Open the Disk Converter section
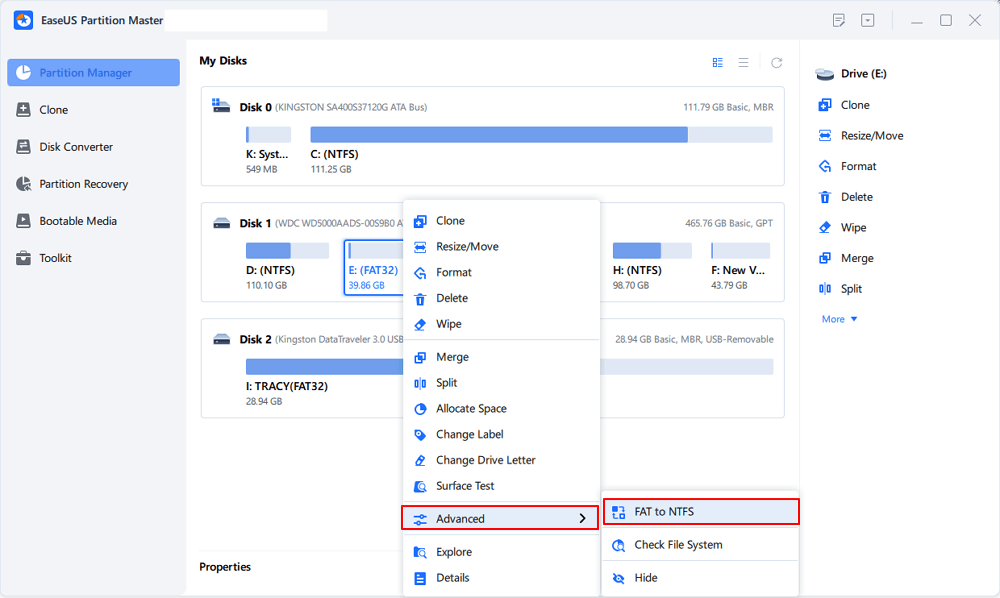This screenshot has width=1000, height=598. pyautogui.click(x=76, y=147)
